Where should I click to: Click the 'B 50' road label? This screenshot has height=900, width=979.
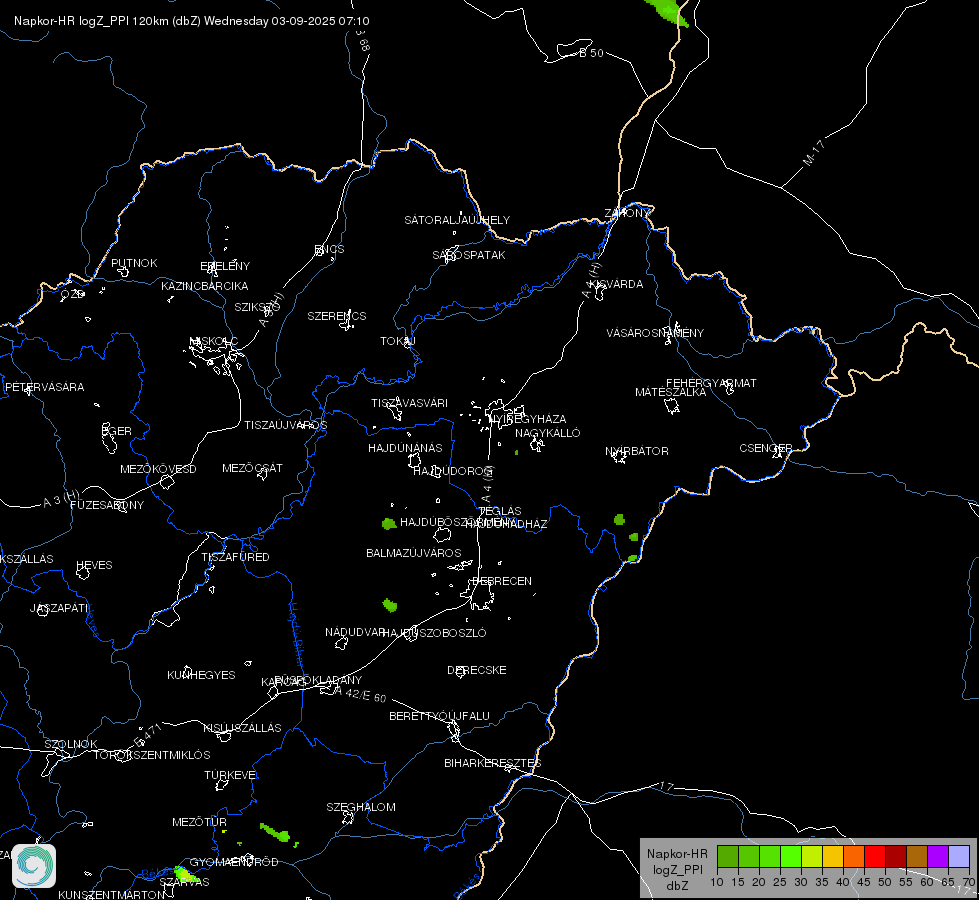(591, 53)
